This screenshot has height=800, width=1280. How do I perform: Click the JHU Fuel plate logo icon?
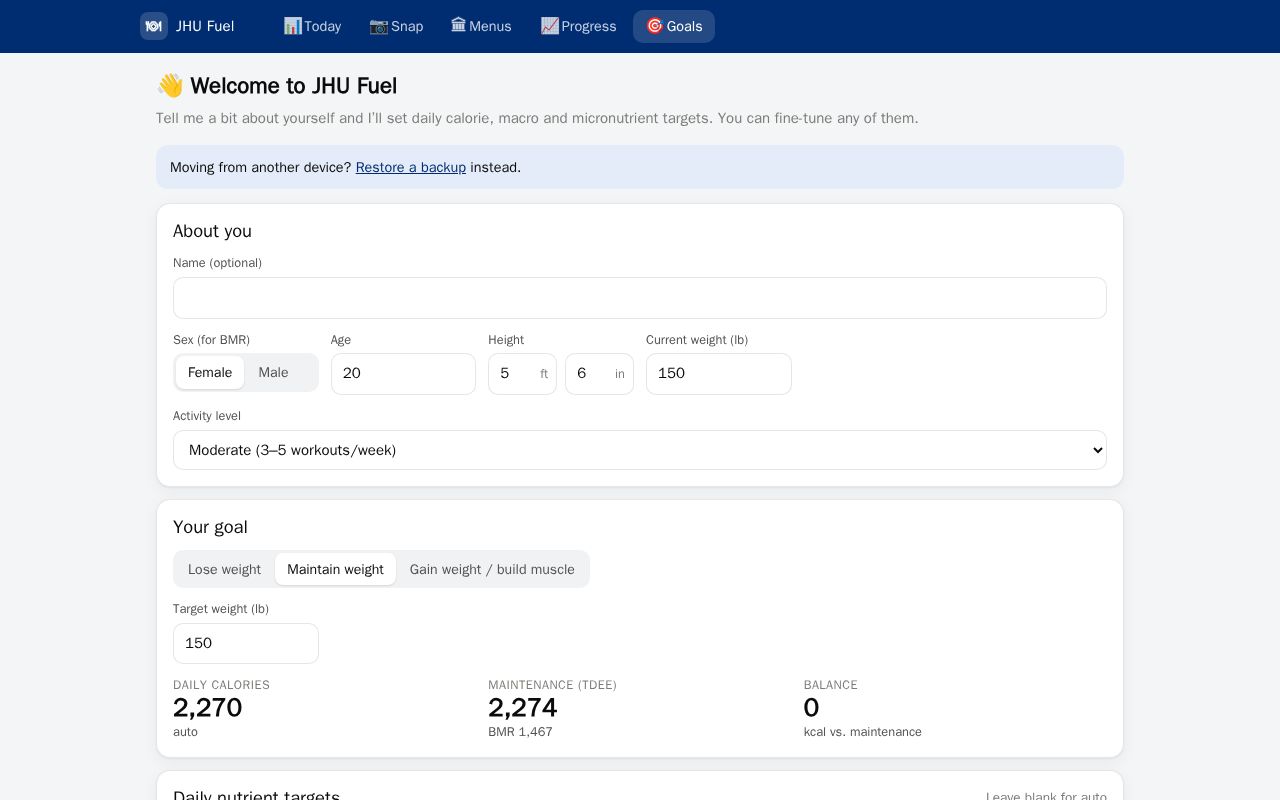(154, 26)
